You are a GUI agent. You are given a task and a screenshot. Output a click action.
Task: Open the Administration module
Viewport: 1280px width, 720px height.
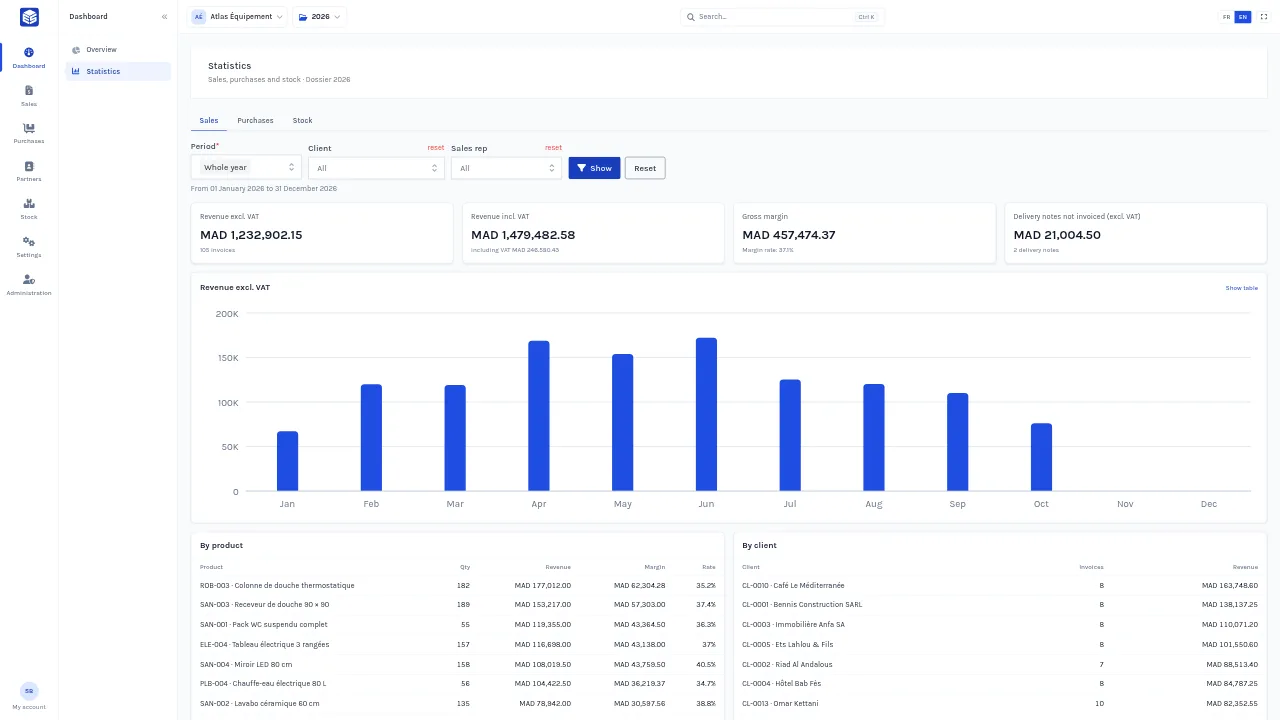coord(29,285)
